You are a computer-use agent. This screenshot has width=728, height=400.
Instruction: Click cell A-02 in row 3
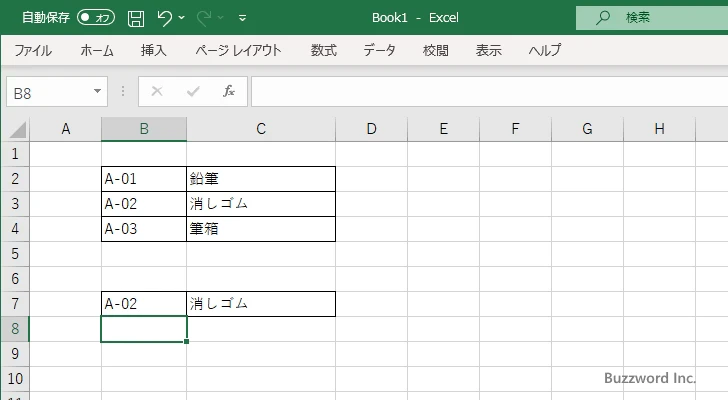pos(144,204)
